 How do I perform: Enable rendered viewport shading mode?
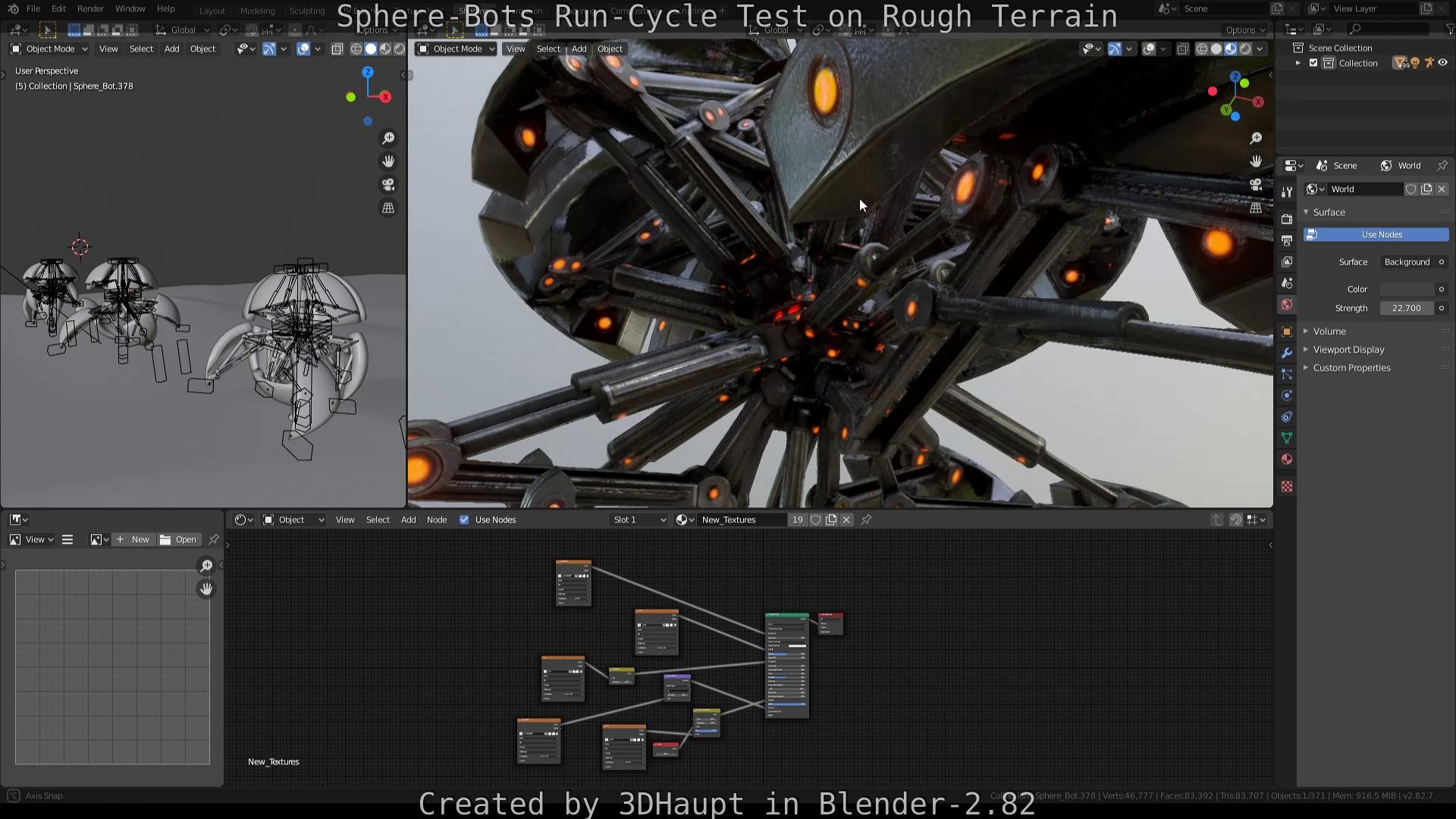pyautogui.click(x=1244, y=49)
